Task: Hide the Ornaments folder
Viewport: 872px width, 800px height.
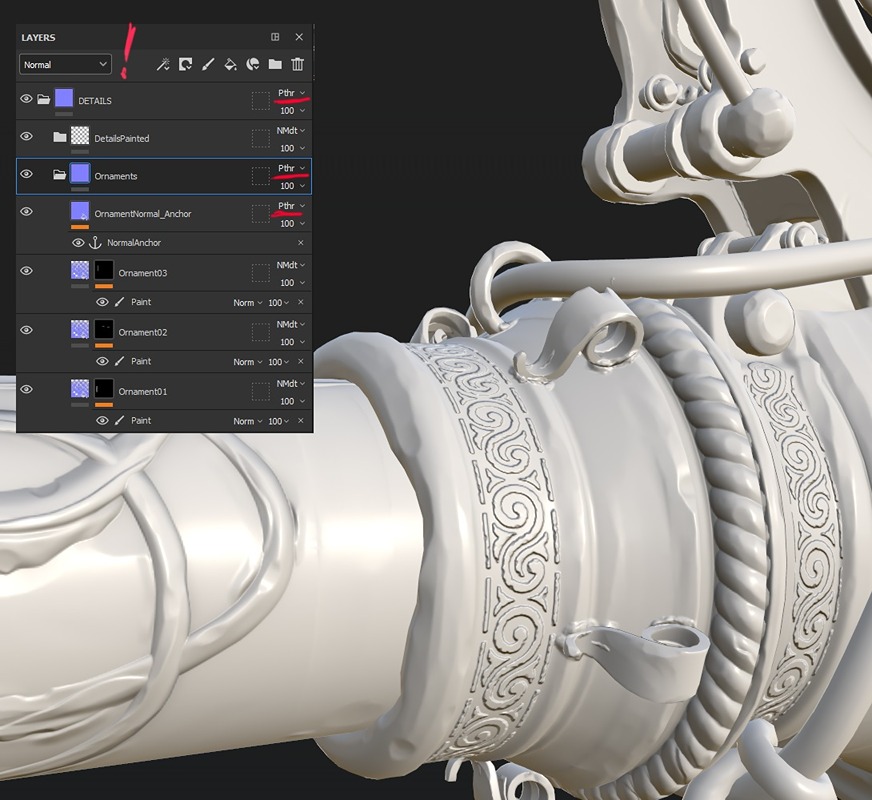Action: [26, 174]
